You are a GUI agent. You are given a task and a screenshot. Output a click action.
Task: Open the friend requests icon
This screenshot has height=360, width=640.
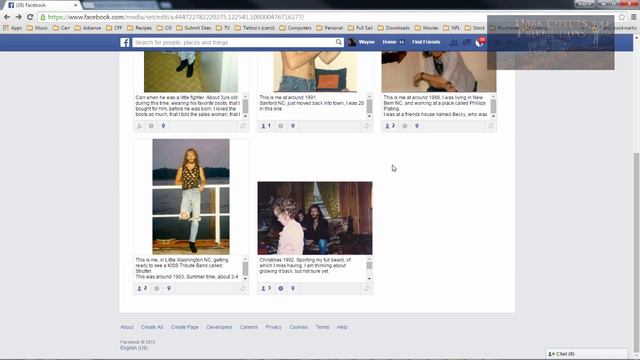(454, 42)
